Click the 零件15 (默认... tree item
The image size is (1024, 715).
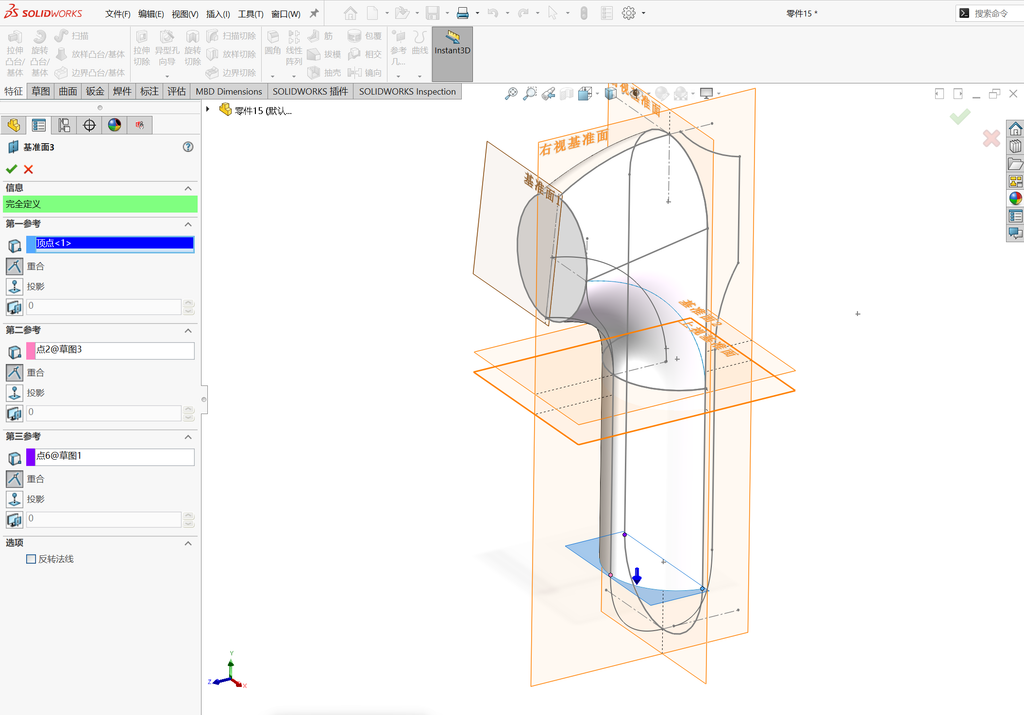(257, 110)
